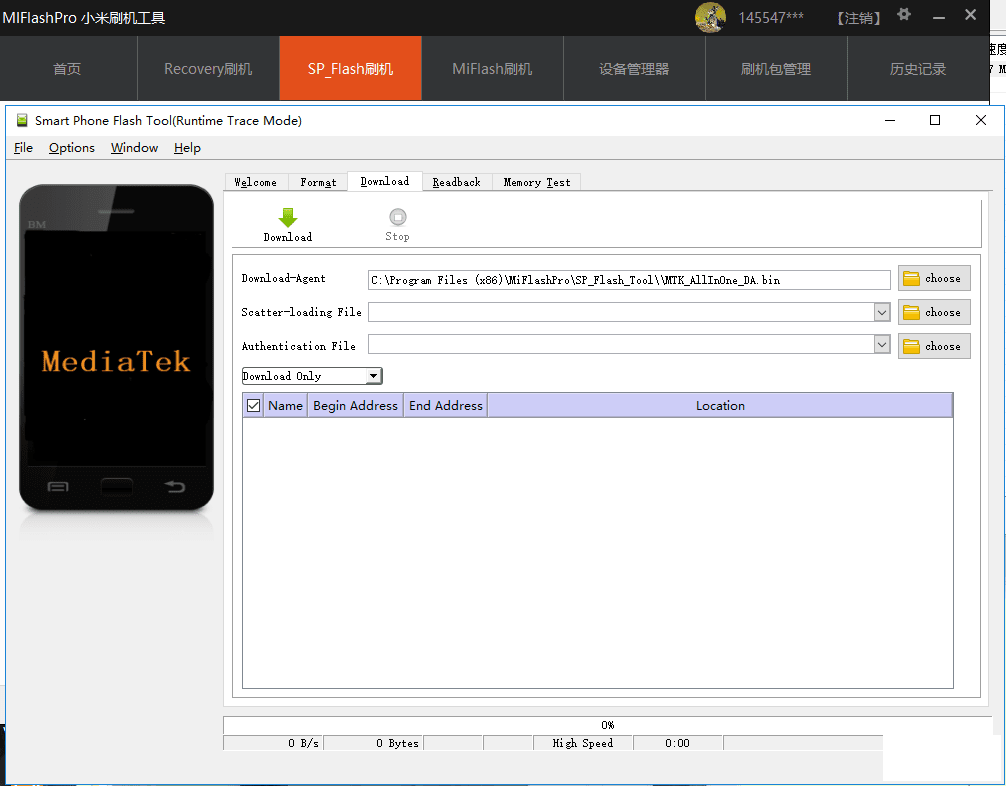Click the Smart Phone Flash Tool title icon
1006x786 pixels.
(x=22, y=120)
